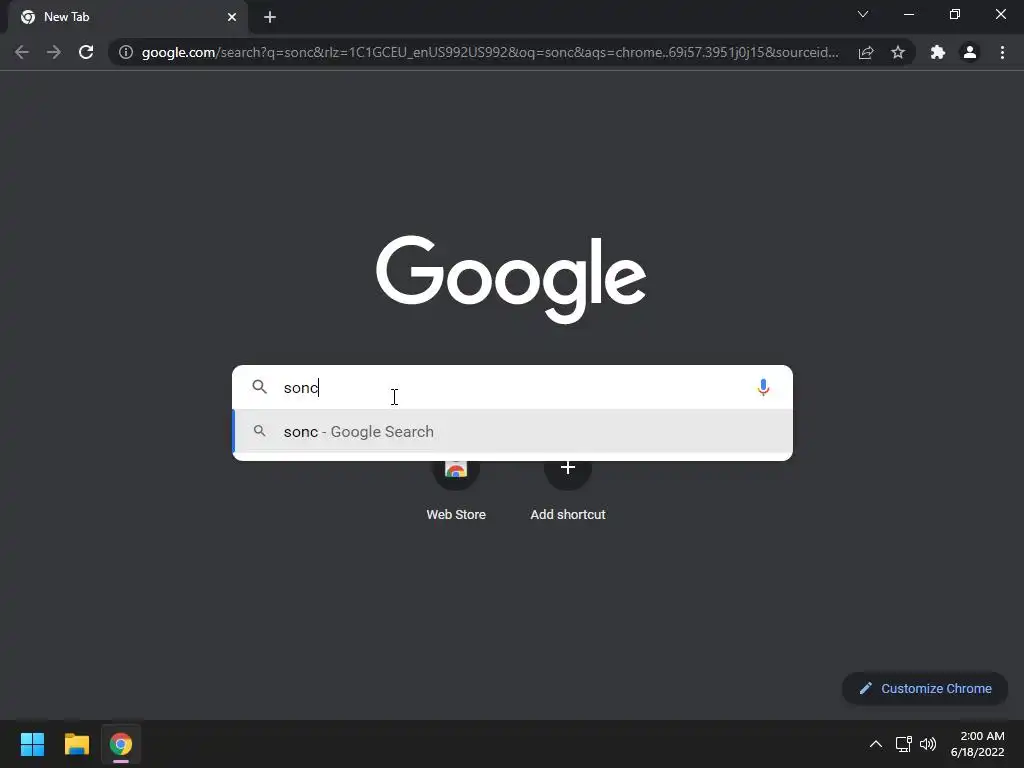Open the clock showing 2:00 AM

pyautogui.click(x=978, y=744)
